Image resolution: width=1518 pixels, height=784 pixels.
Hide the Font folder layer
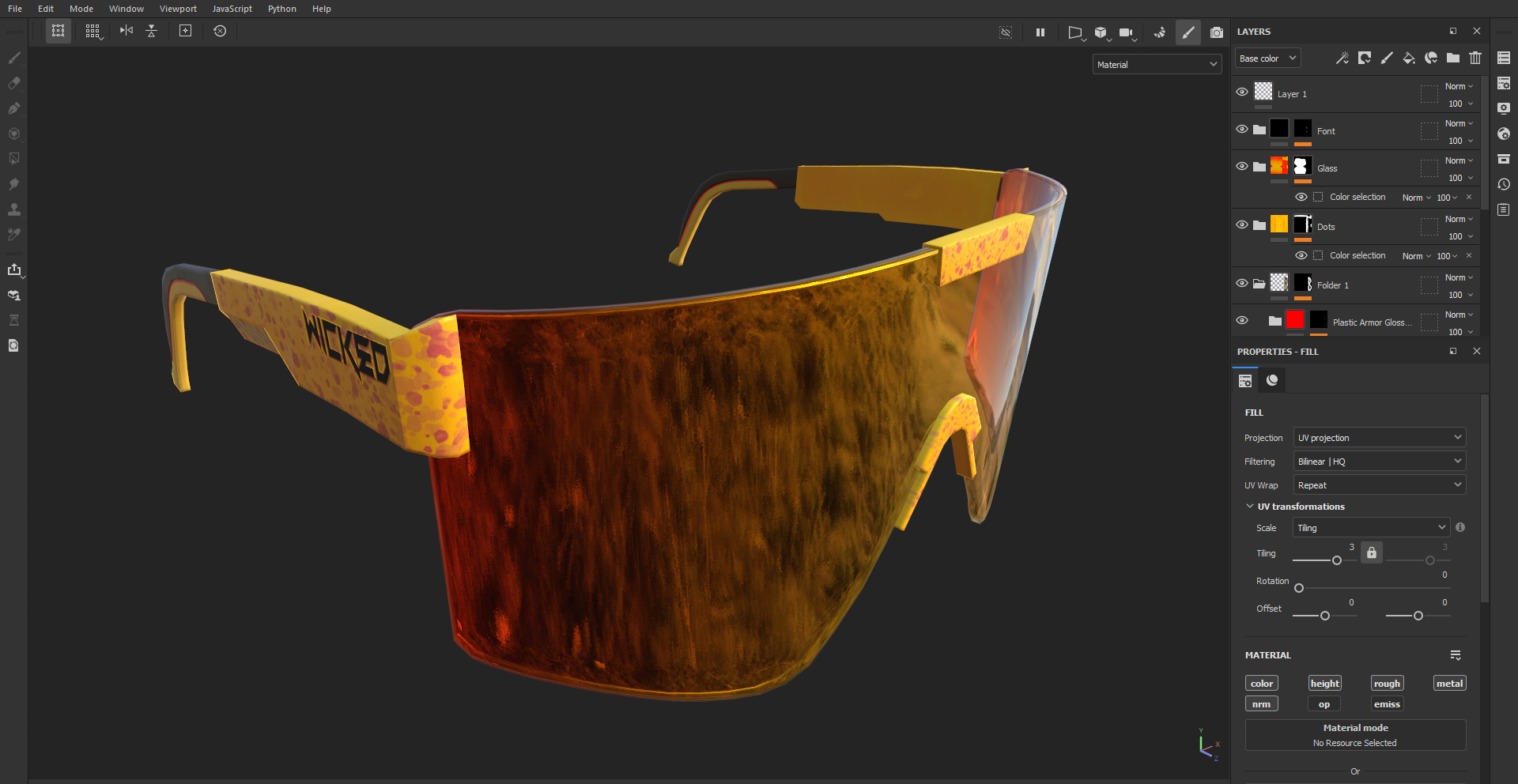(1242, 130)
